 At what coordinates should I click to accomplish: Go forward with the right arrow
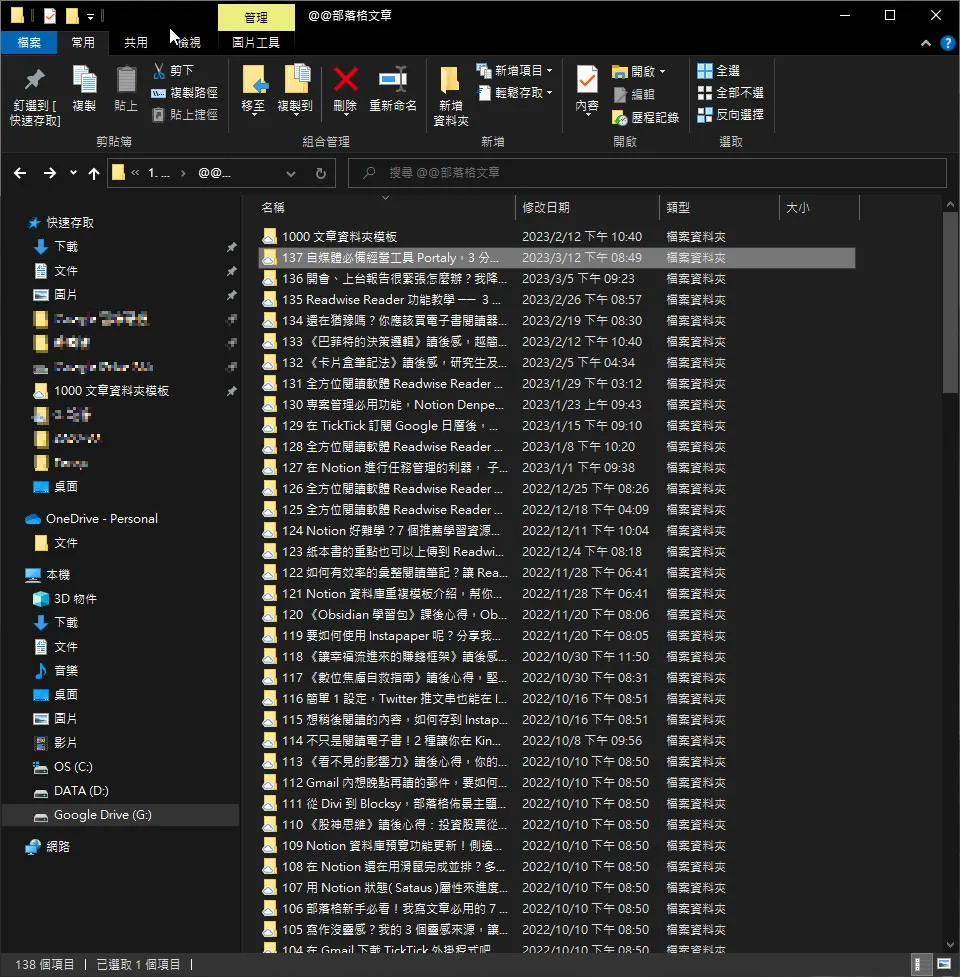pyautogui.click(x=50, y=173)
